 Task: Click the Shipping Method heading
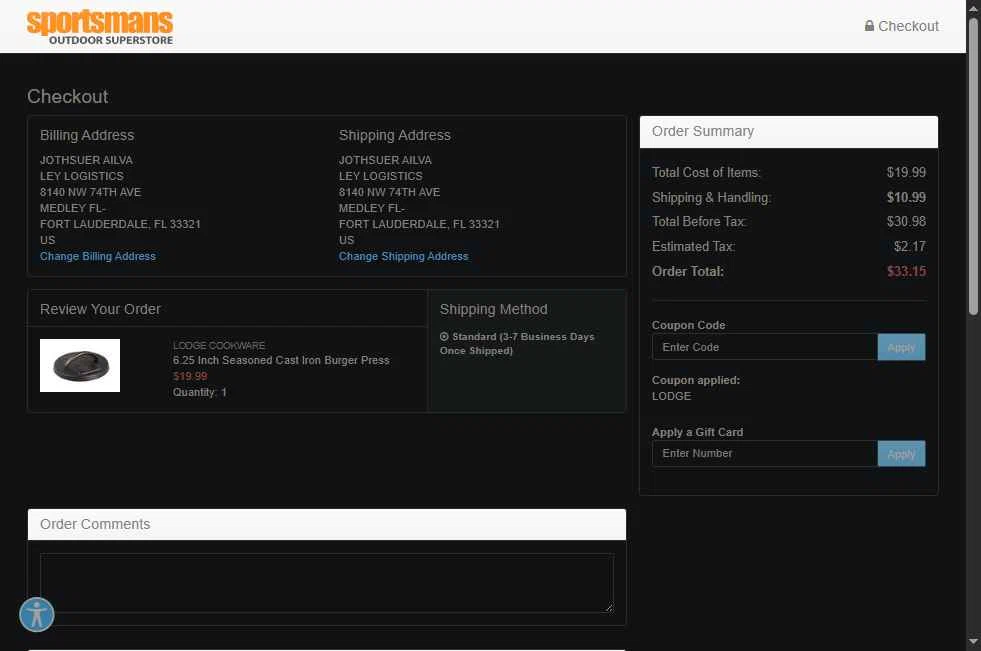coord(494,309)
